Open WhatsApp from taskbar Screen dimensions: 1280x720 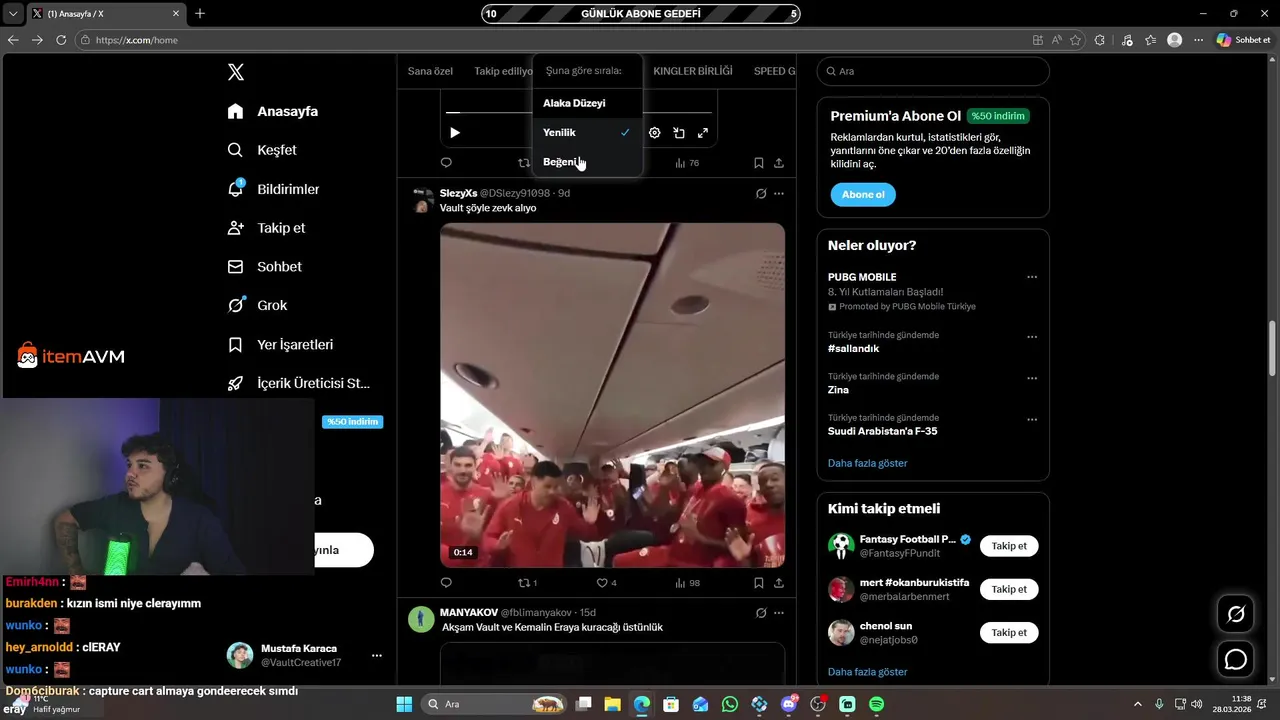(x=730, y=704)
